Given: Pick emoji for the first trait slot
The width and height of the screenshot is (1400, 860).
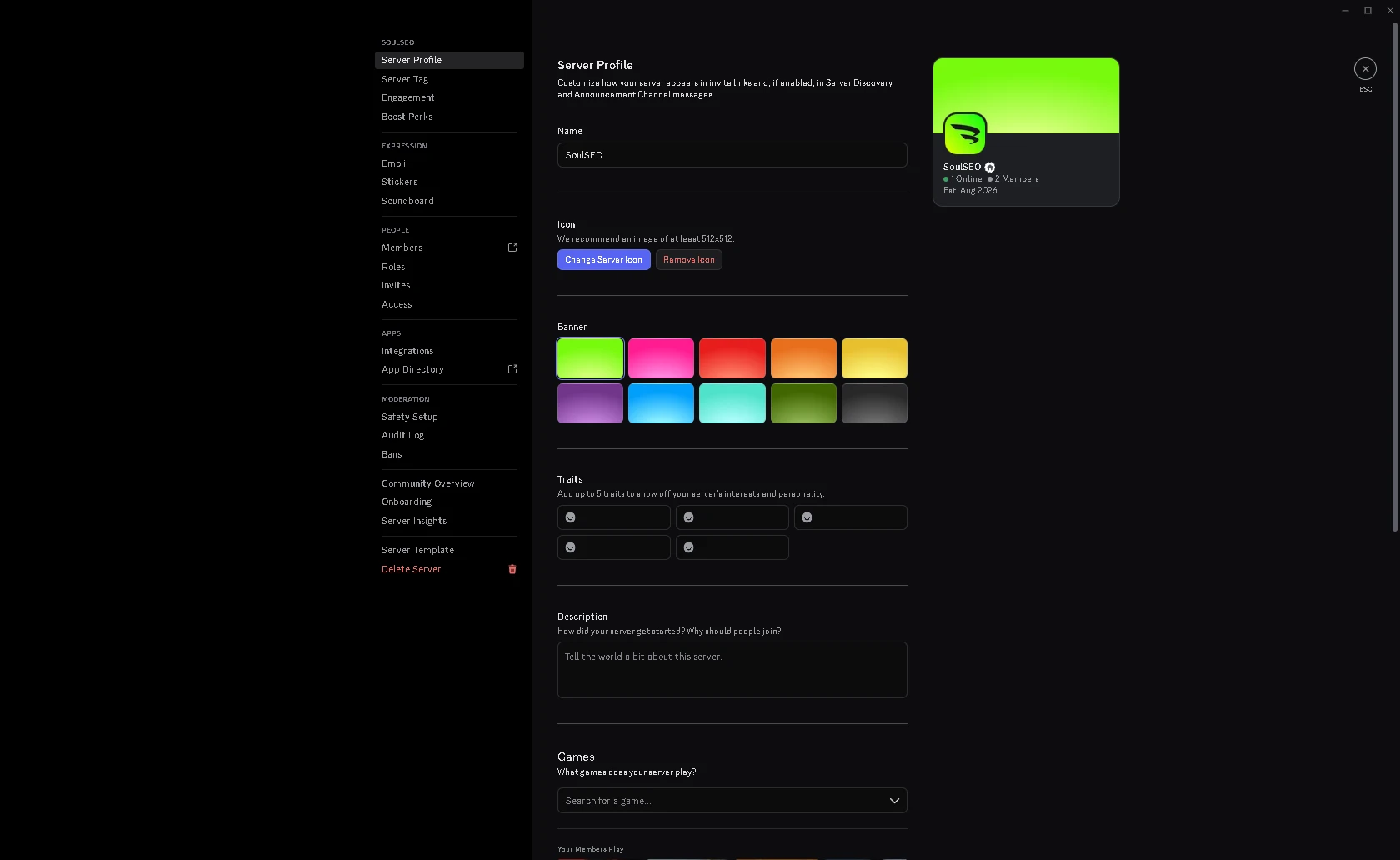Looking at the screenshot, I should click(x=571, y=517).
